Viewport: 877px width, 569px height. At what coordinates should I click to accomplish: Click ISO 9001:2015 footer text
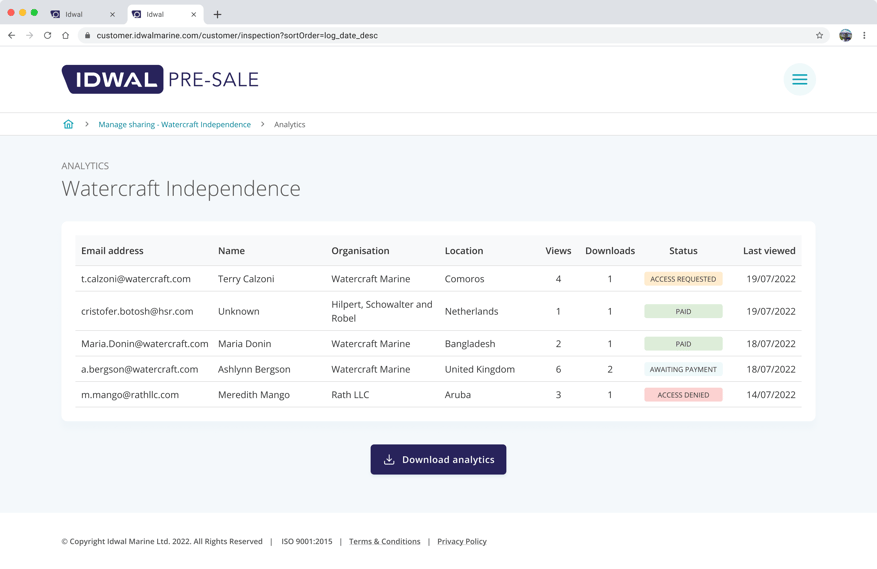(x=307, y=542)
